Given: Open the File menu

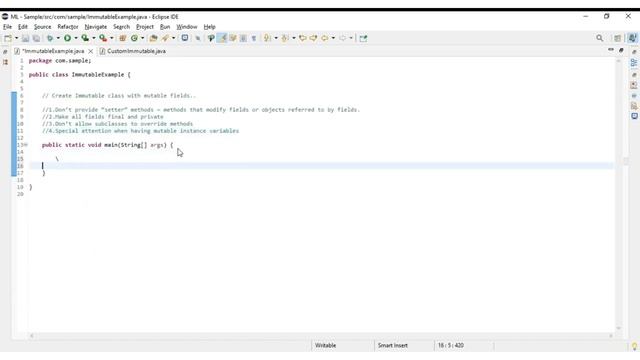Looking at the screenshot, I should pos(7,27).
